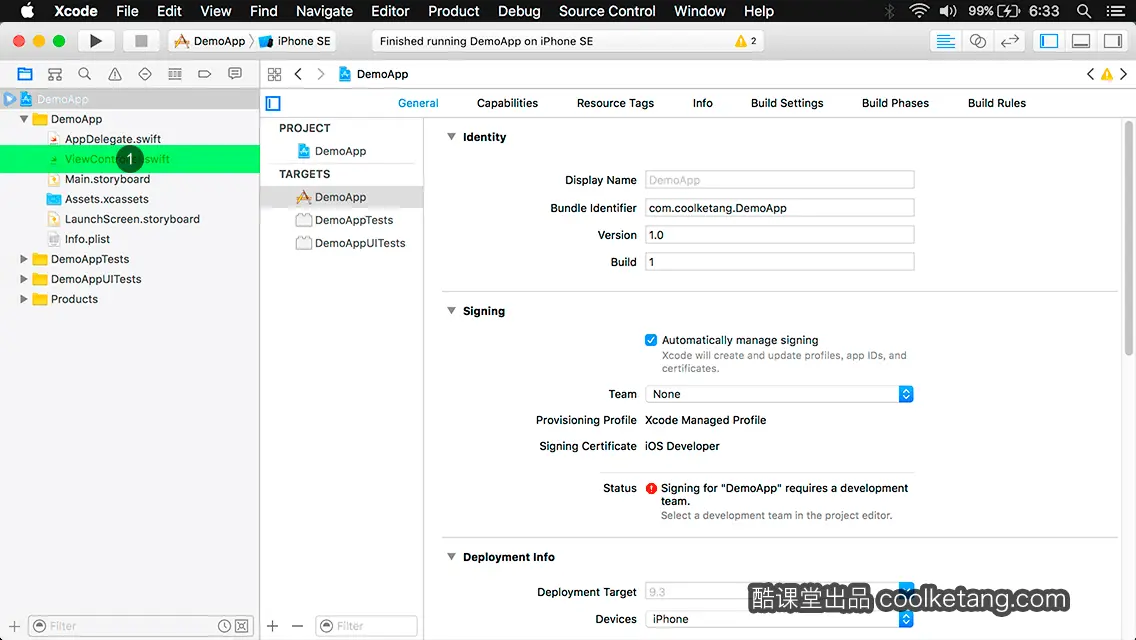Open related items grid menu
This screenshot has height=640, width=1136.
(274, 74)
